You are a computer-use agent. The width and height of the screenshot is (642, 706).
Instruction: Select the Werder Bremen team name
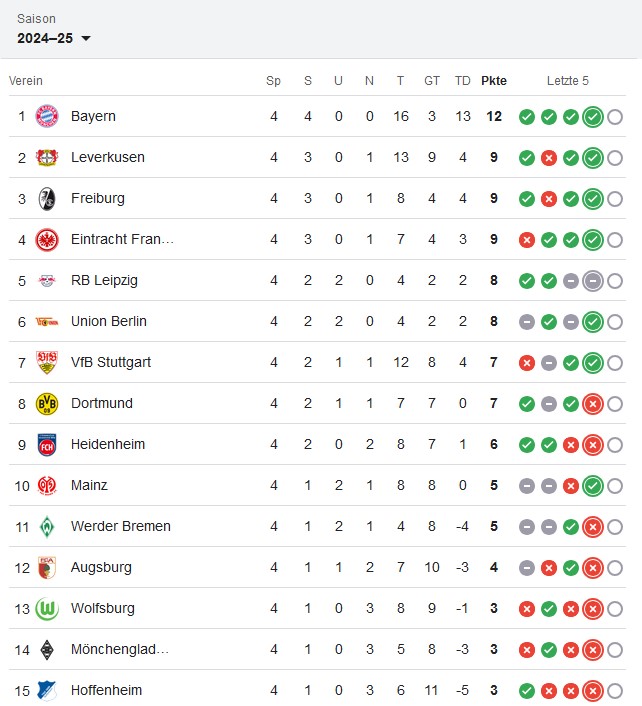coord(120,526)
